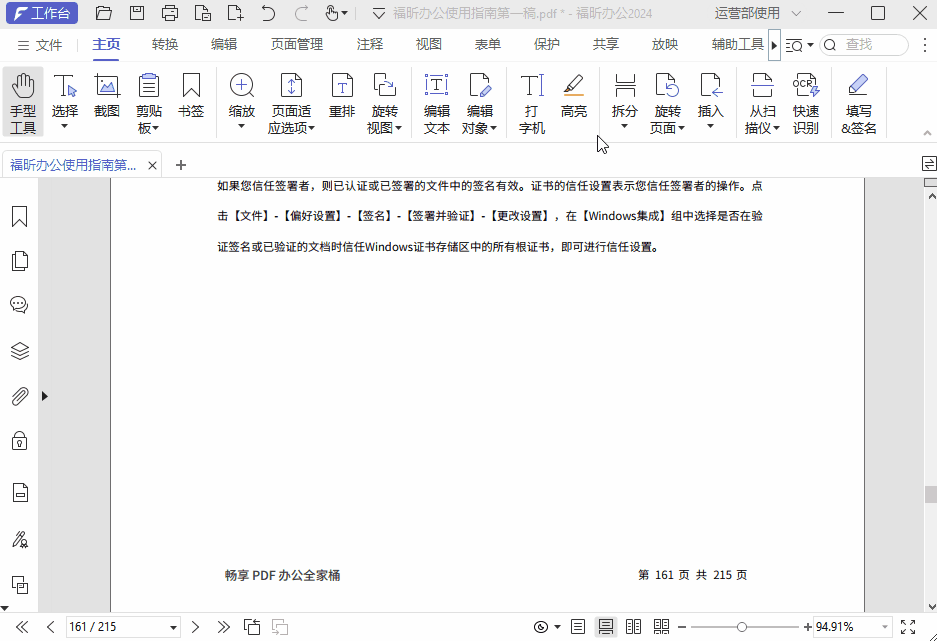
Task: Expand the sidebar panel arrow
Action: point(44,395)
